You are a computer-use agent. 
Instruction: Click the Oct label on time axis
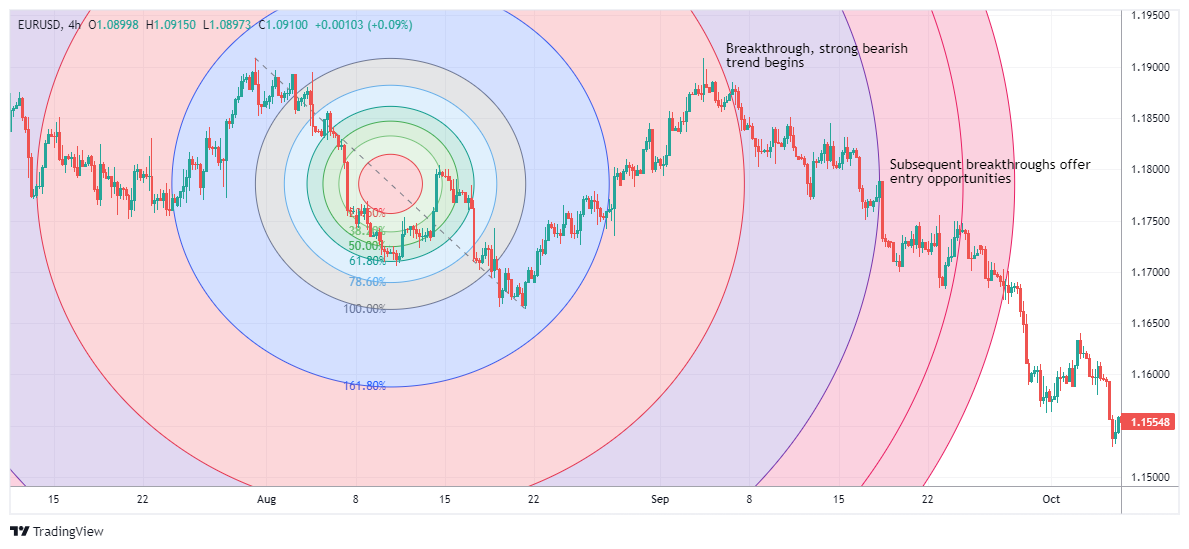point(1051,499)
